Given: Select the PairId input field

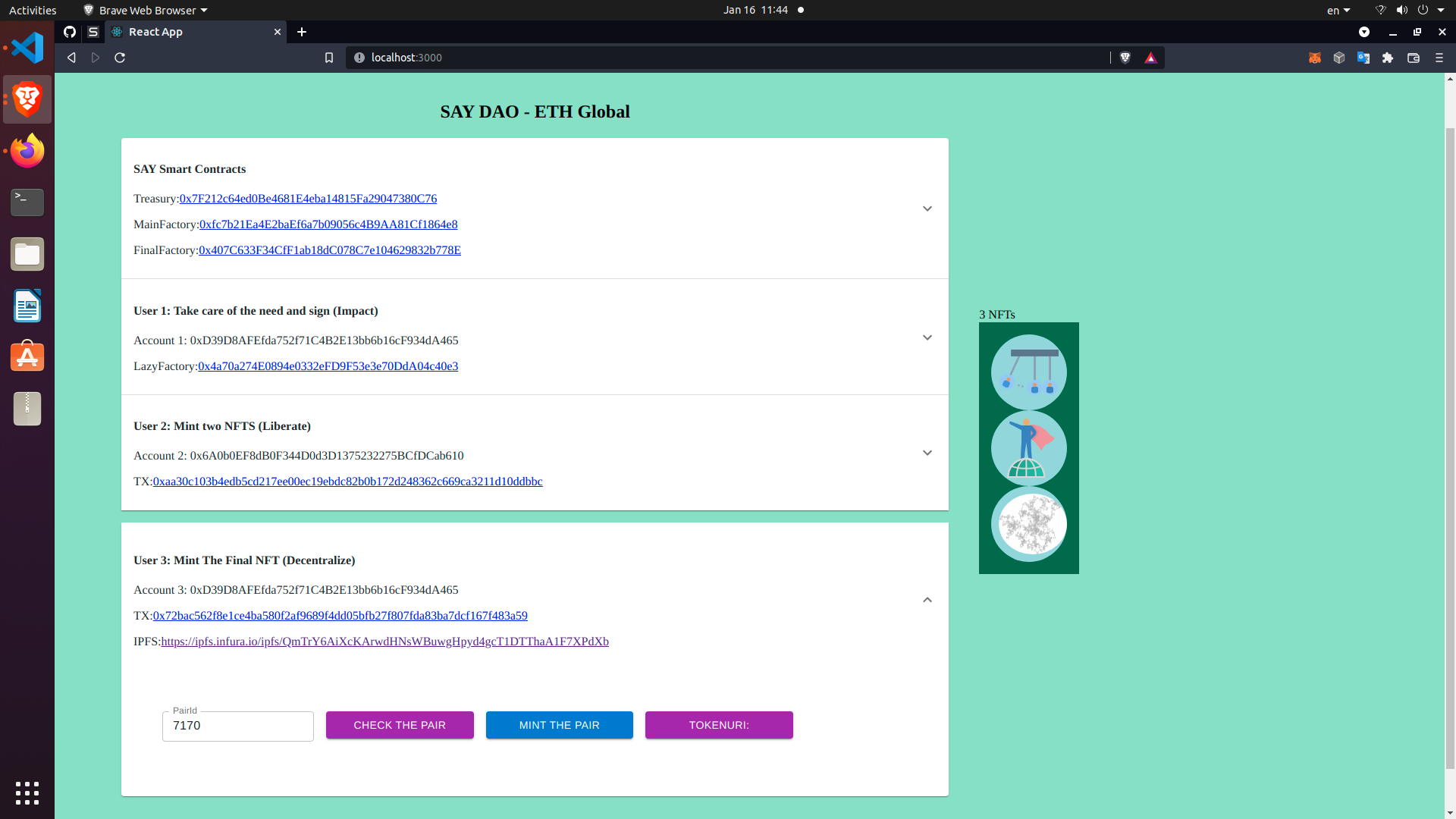Looking at the screenshot, I should pos(237,726).
